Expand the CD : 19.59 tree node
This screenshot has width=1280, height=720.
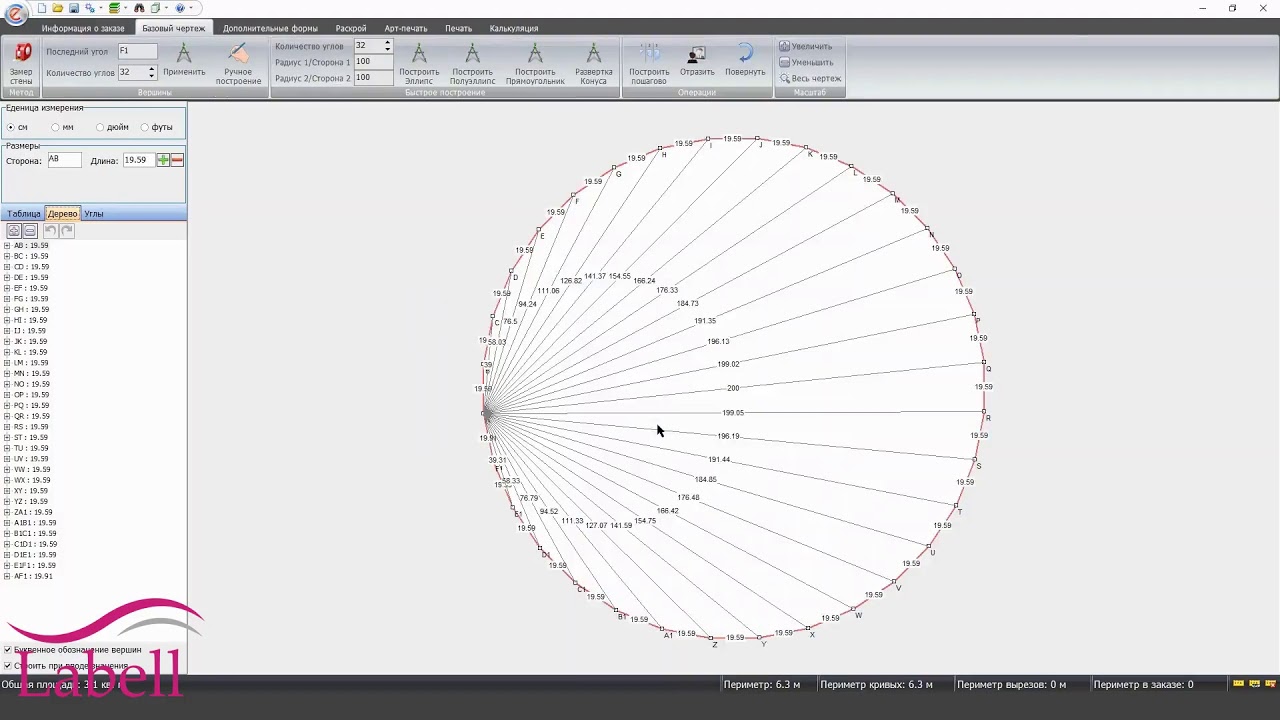pyautogui.click(x=7, y=267)
